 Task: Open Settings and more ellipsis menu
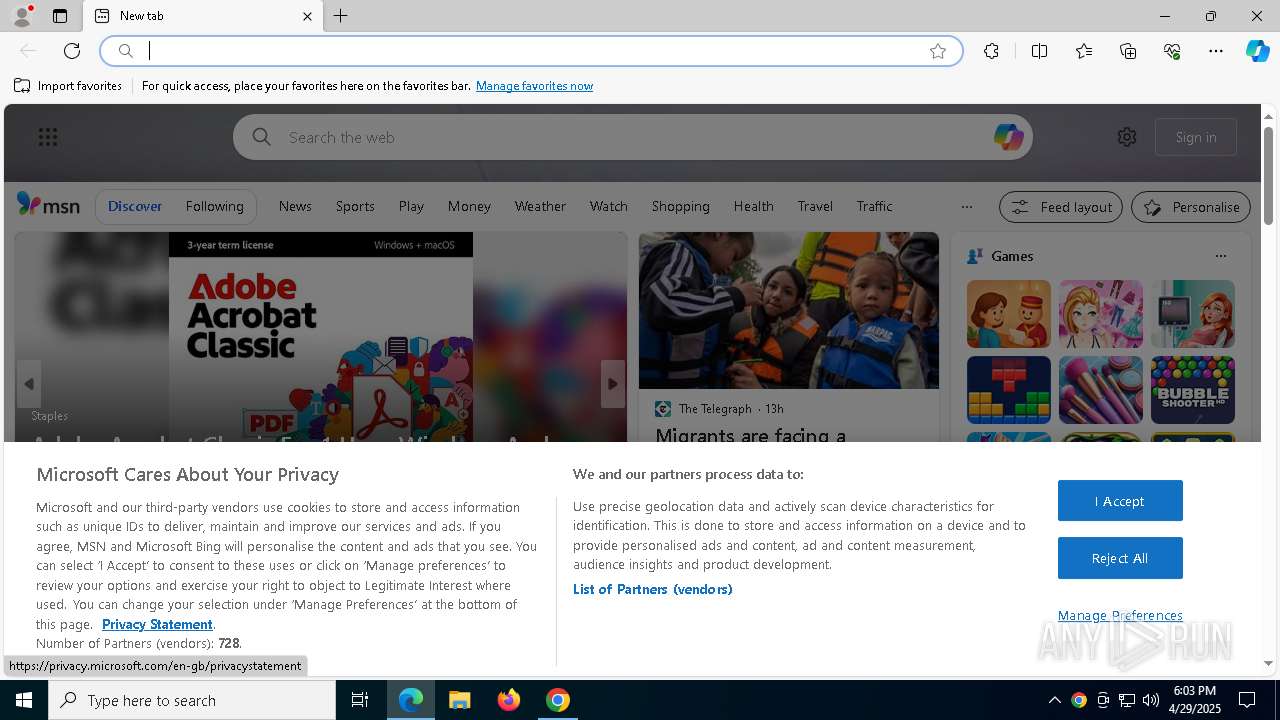pyautogui.click(x=1216, y=51)
